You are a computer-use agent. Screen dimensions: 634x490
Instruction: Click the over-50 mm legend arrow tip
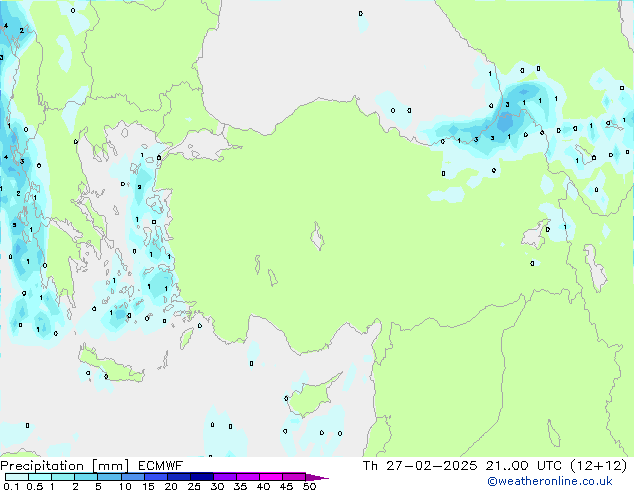pos(317,478)
